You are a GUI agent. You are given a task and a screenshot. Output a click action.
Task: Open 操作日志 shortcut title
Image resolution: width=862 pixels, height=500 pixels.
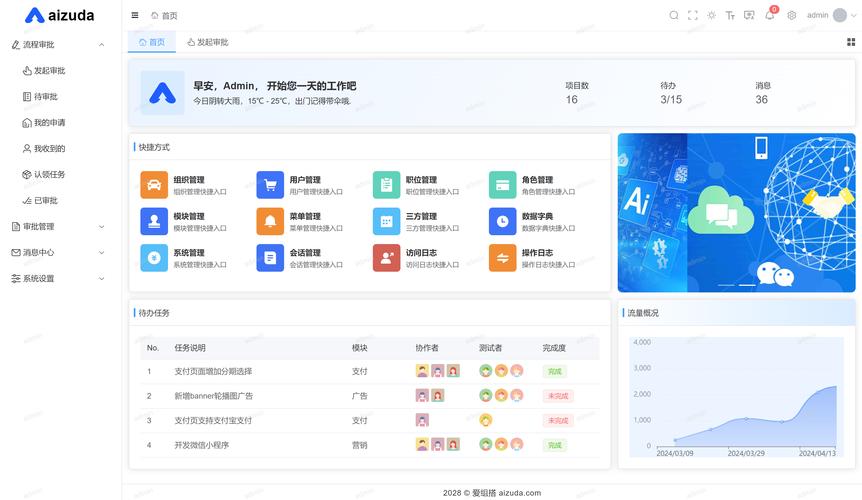coord(538,253)
